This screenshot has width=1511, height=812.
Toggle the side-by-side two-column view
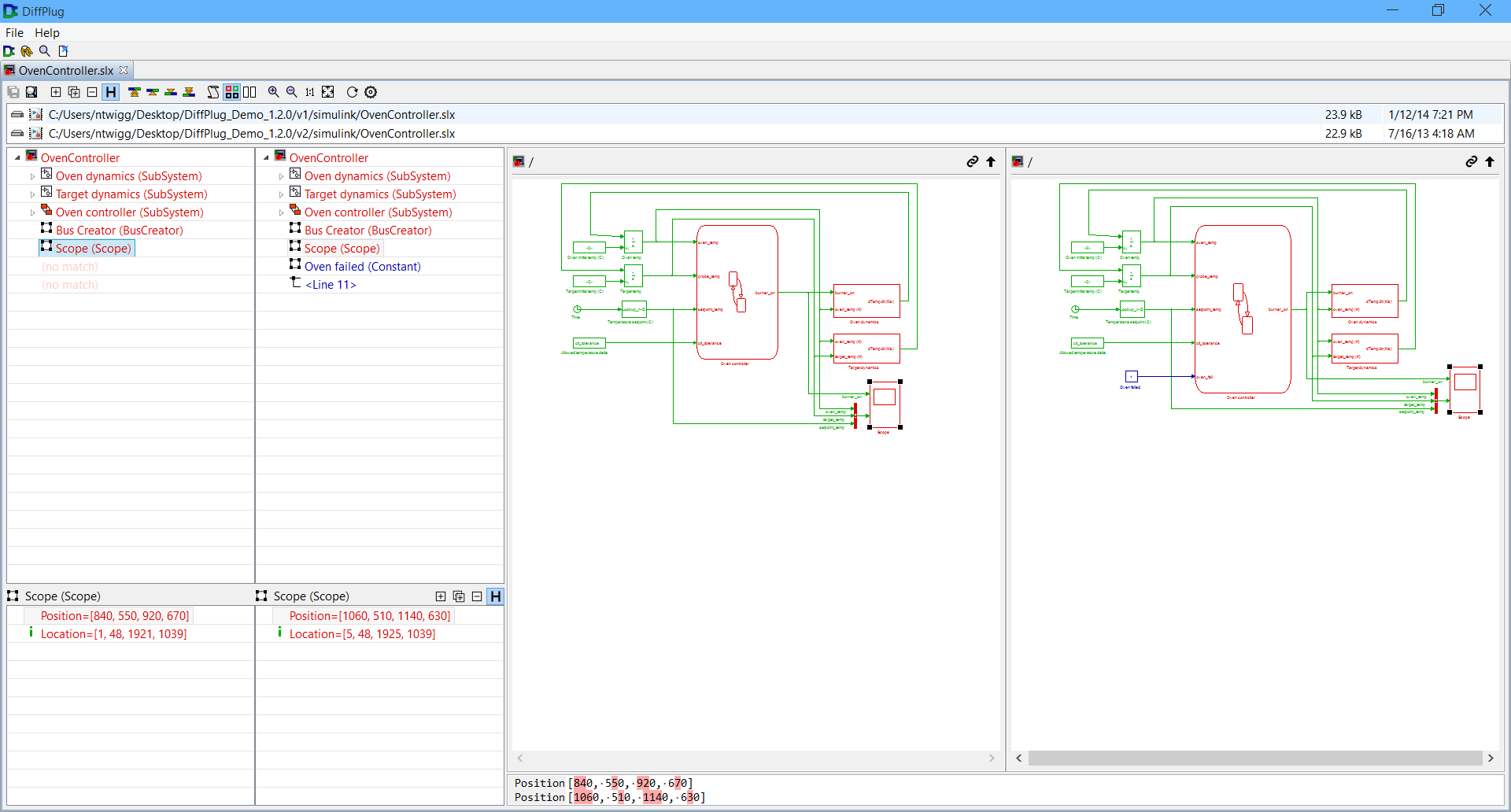point(249,92)
